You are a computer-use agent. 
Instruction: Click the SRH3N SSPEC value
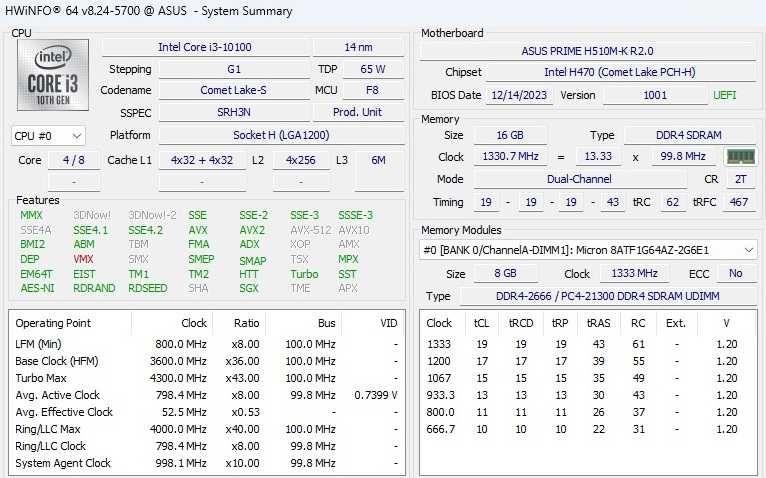point(234,113)
